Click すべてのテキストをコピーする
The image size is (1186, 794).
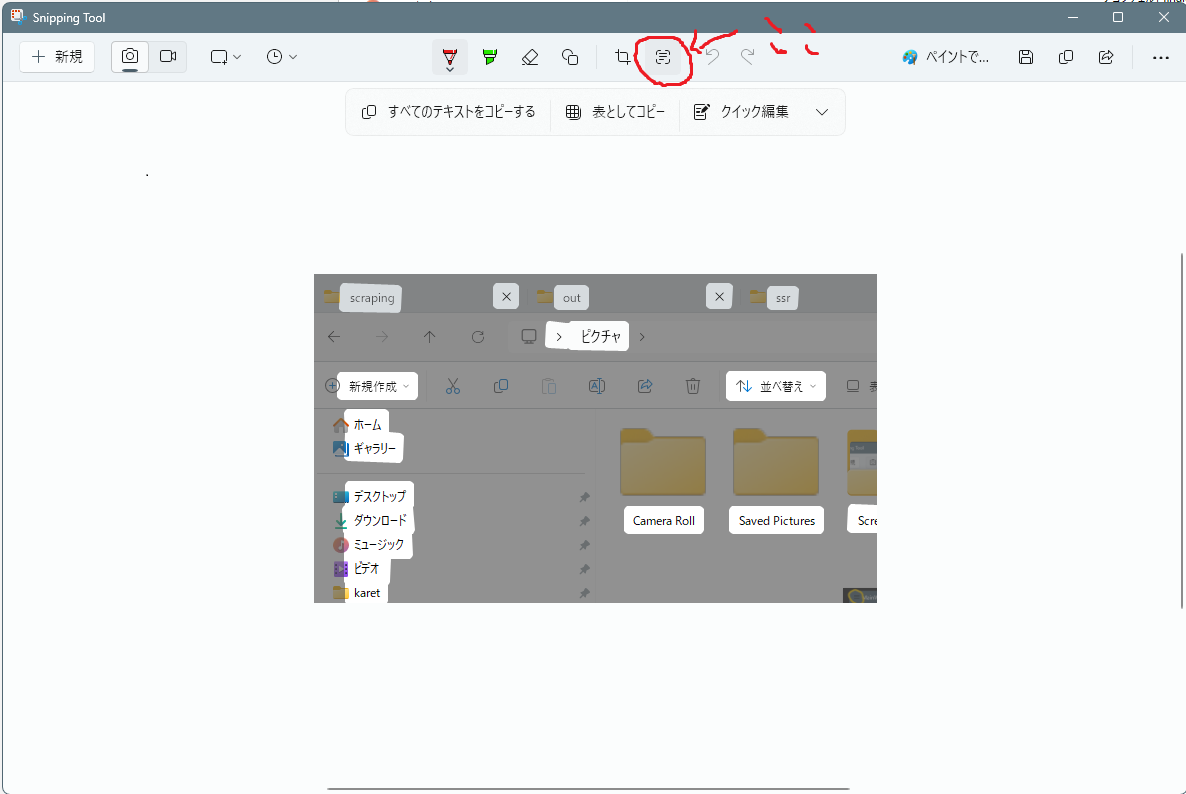point(449,112)
